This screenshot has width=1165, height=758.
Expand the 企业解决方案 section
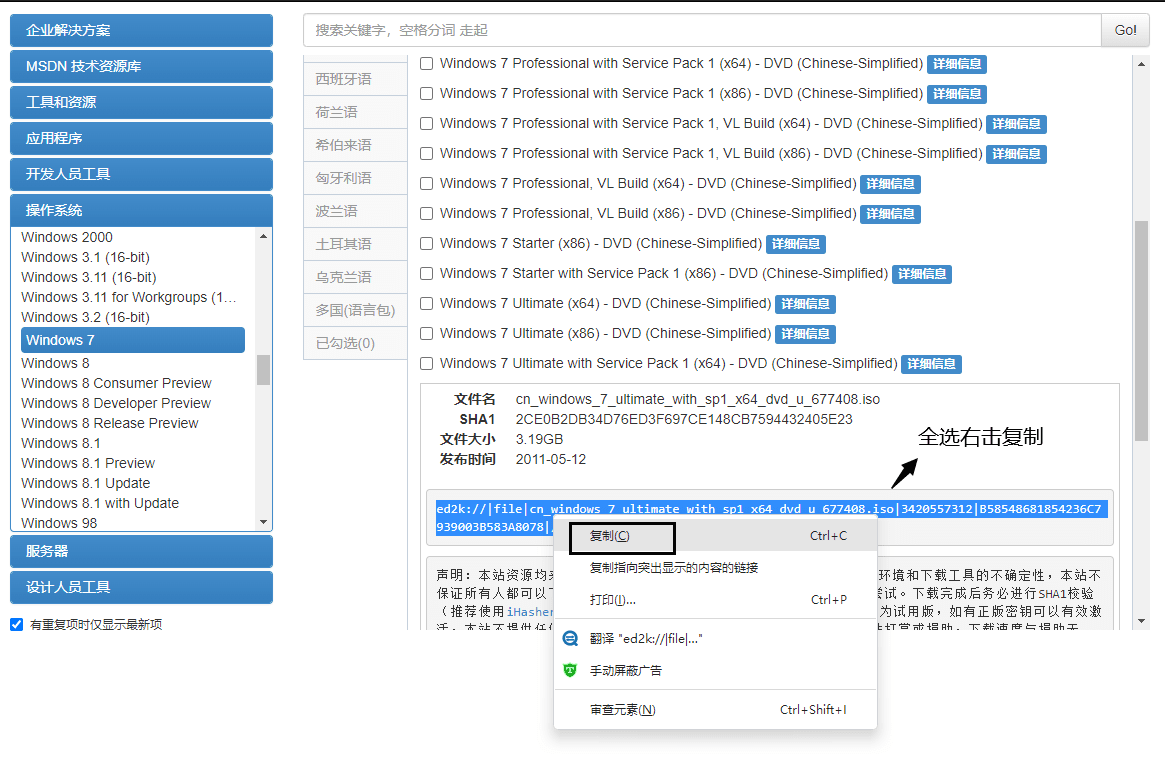pos(141,30)
